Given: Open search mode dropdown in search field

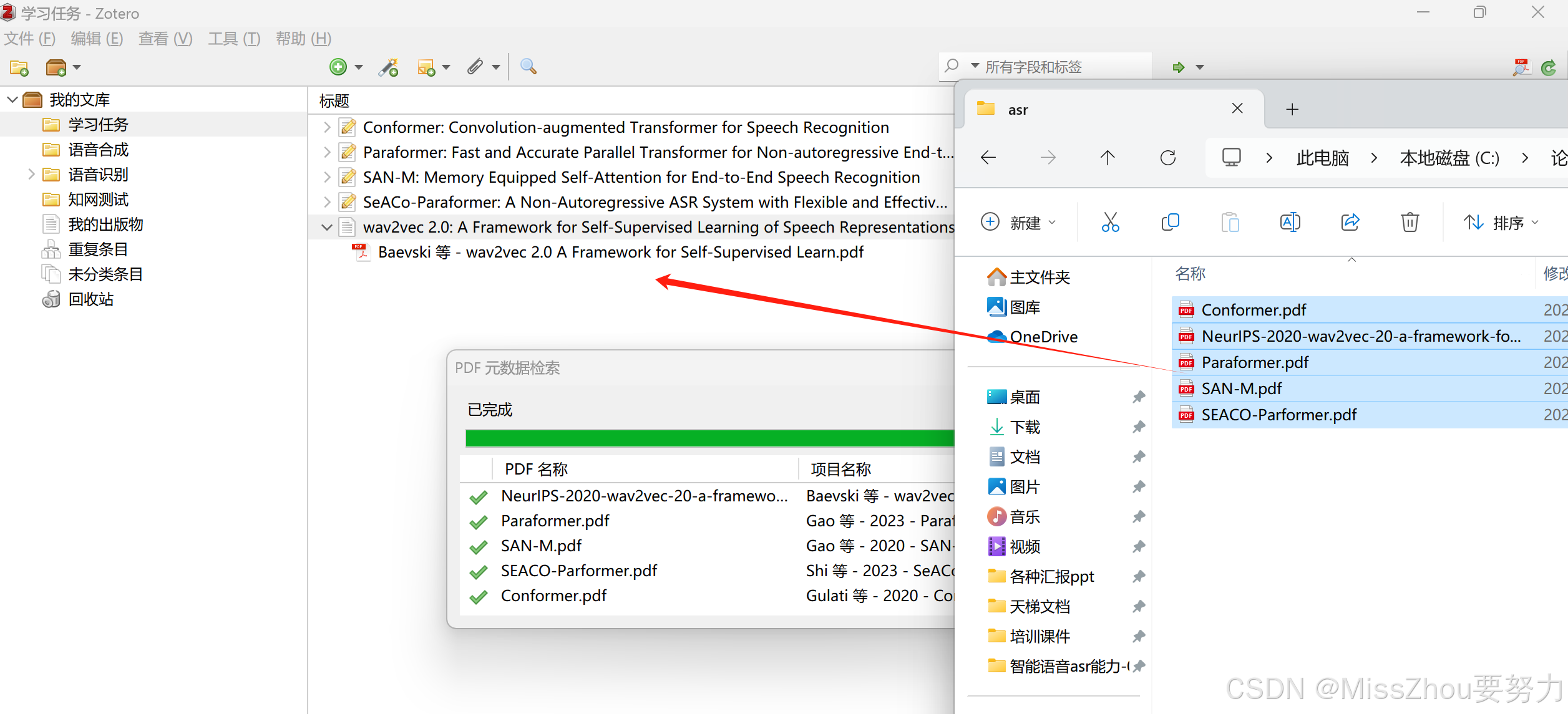Looking at the screenshot, I should (x=975, y=66).
